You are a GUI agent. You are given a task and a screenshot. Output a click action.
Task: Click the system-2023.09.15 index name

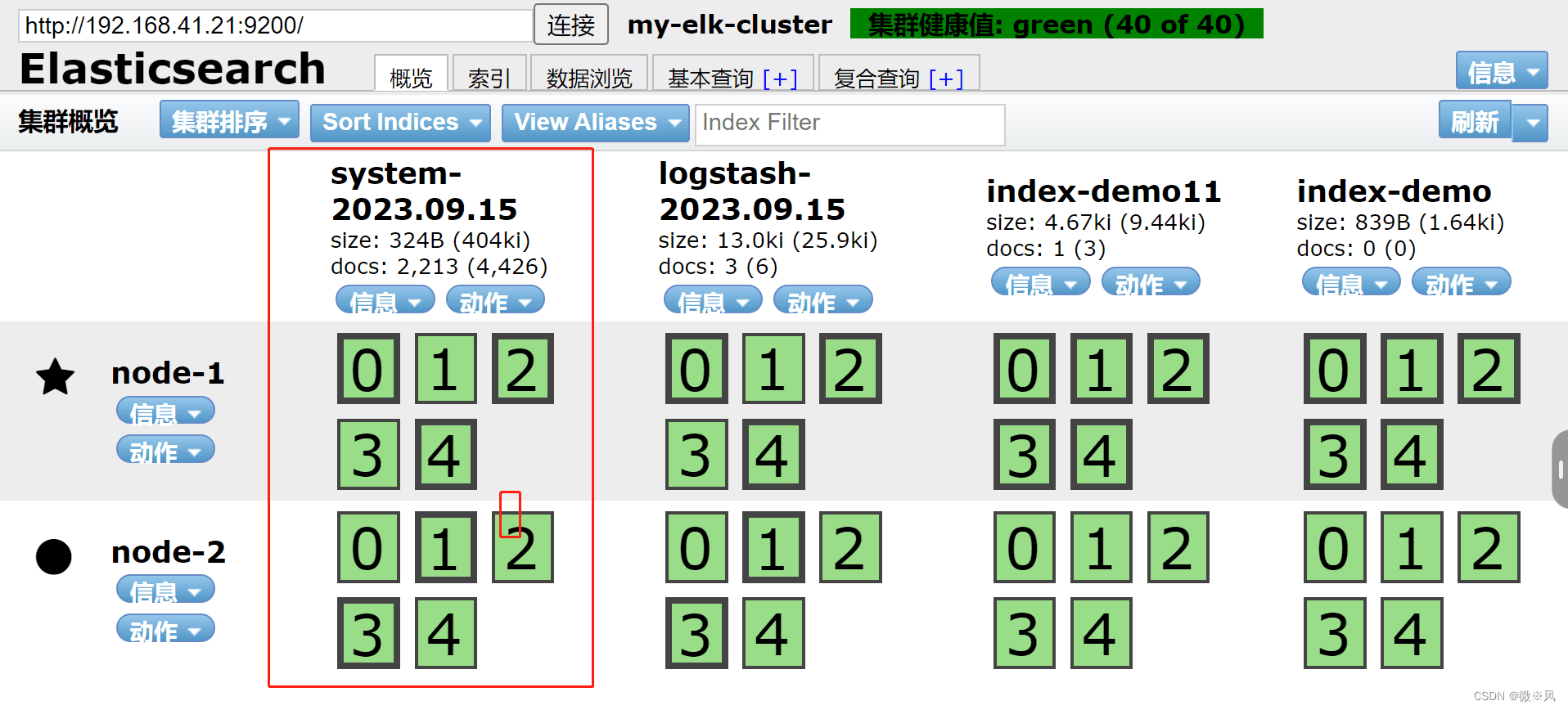(424, 191)
